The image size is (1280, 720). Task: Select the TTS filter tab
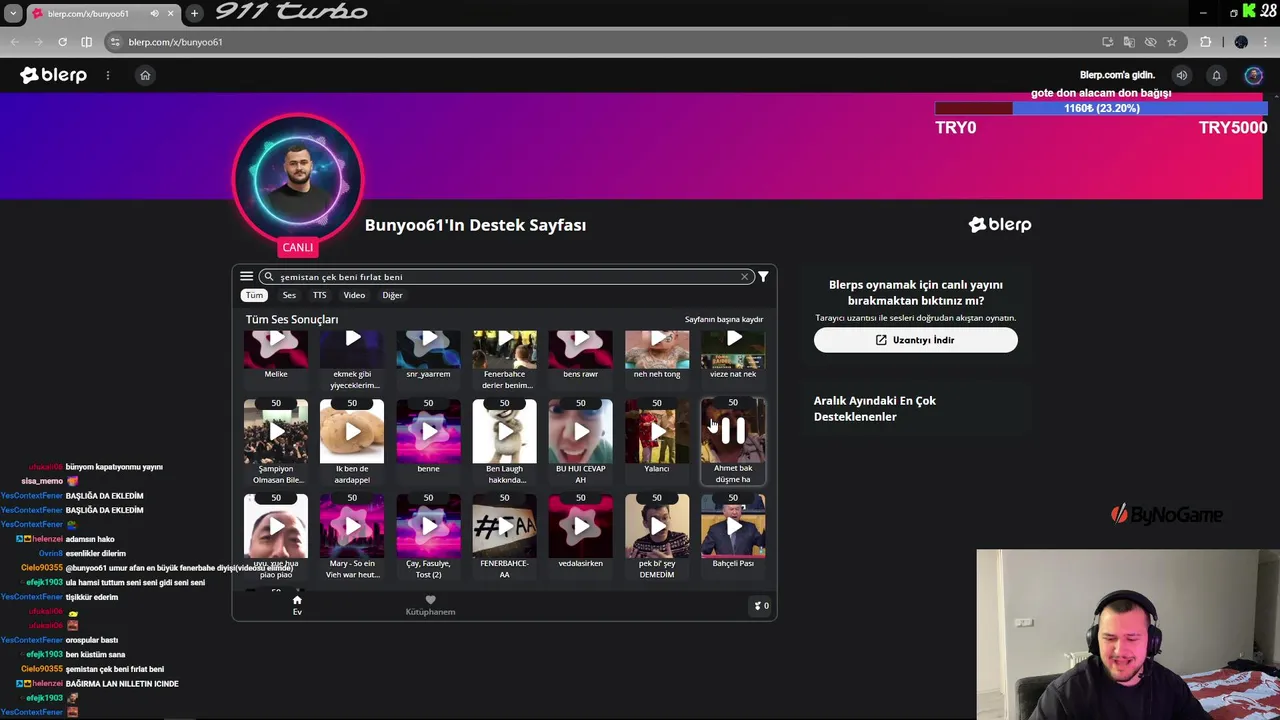click(x=320, y=295)
